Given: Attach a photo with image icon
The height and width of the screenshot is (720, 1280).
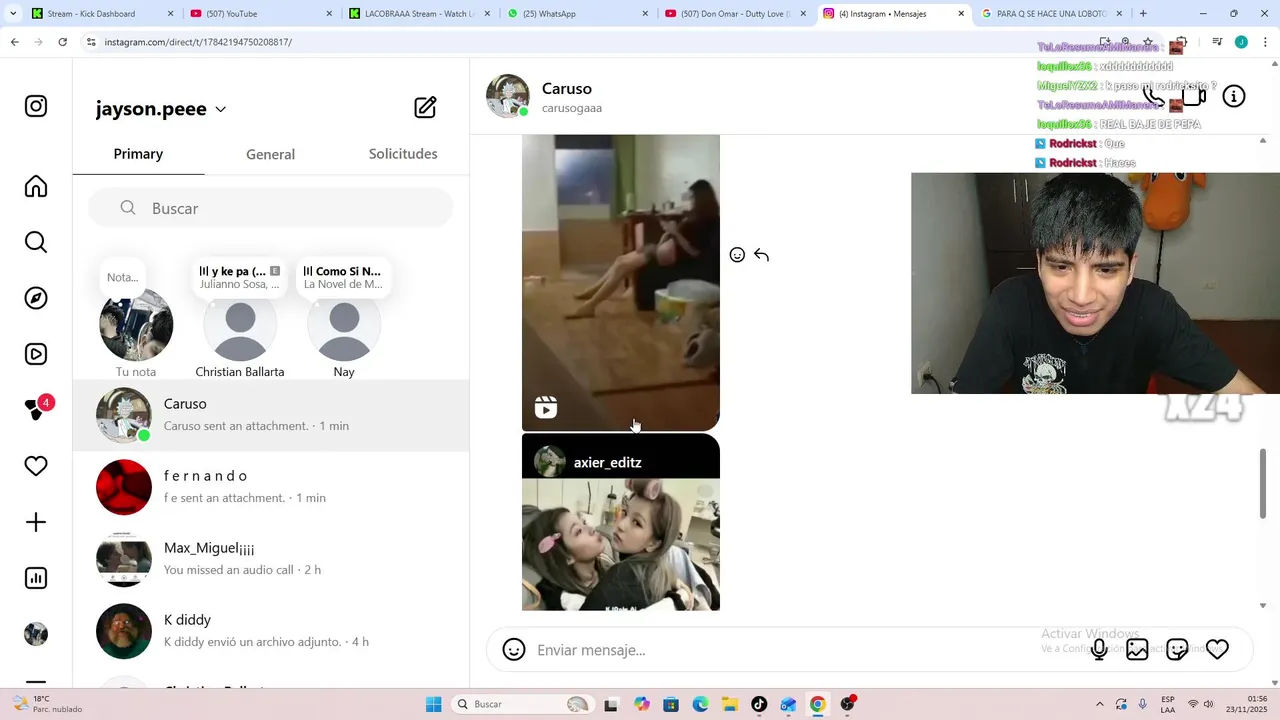Looking at the screenshot, I should tap(1137, 650).
